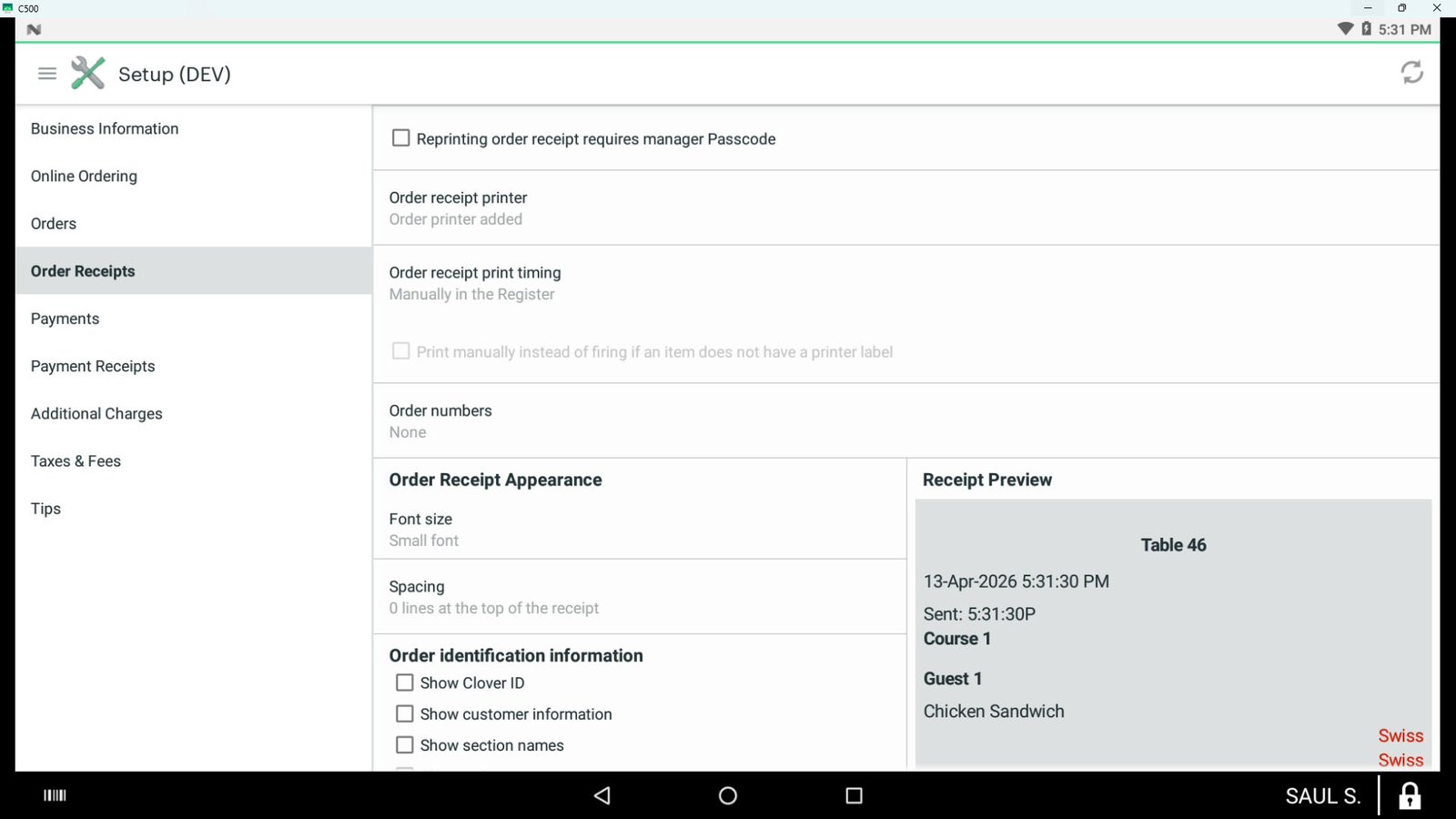Click the Wi-Fi status icon

pos(1346,29)
